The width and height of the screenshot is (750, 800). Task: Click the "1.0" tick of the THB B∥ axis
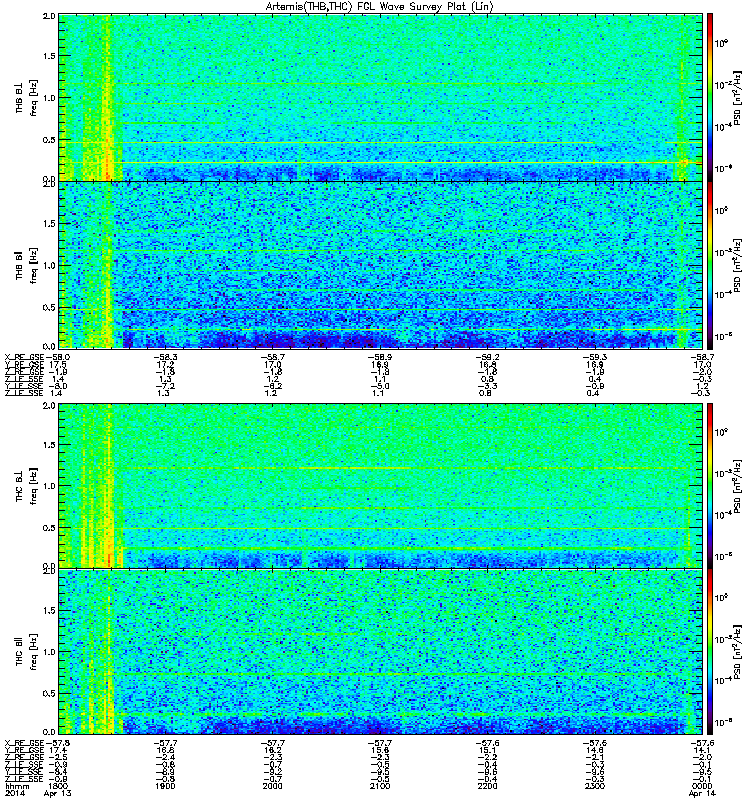coord(49,265)
